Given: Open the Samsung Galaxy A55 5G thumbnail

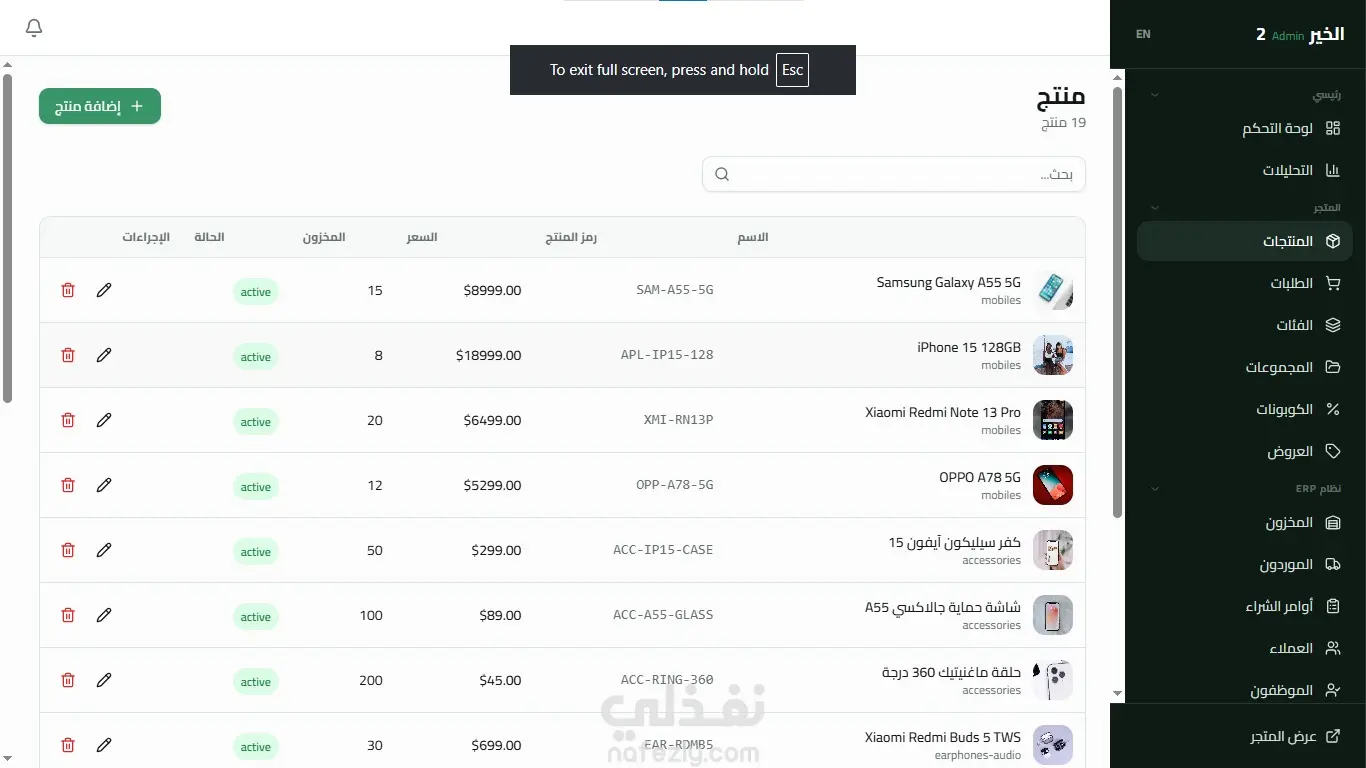Looking at the screenshot, I should pyautogui.click(x=1053, y=290).
